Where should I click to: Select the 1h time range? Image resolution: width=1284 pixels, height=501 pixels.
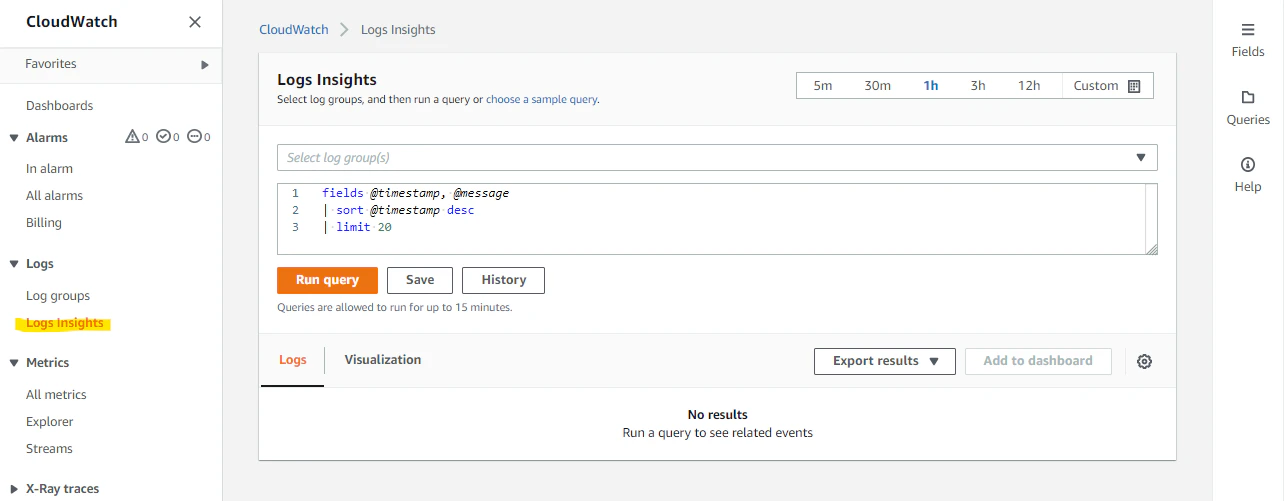(931, 86)
